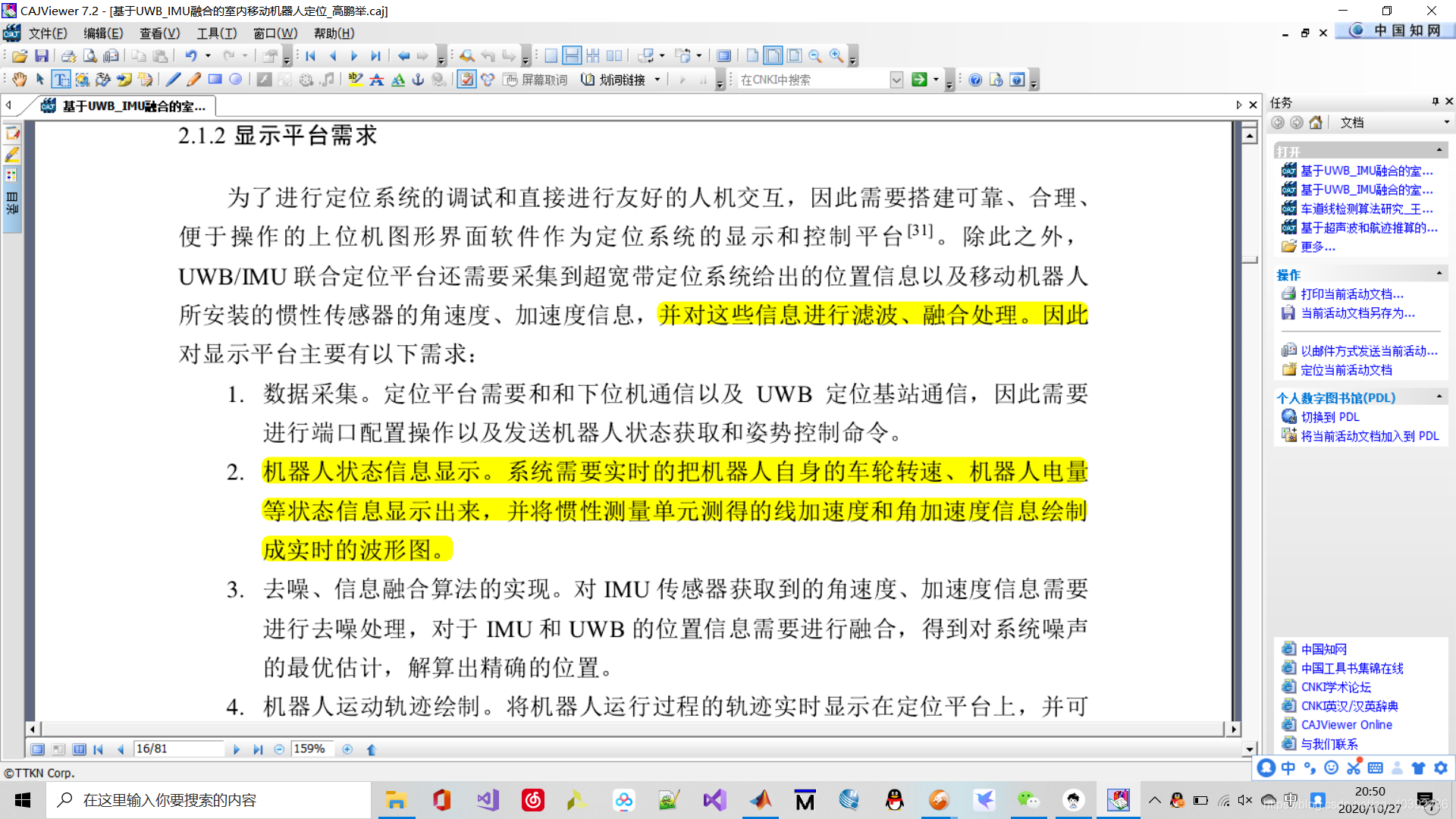Open the 工具(T) menu
1456x819 pixels.
(216, 33)
